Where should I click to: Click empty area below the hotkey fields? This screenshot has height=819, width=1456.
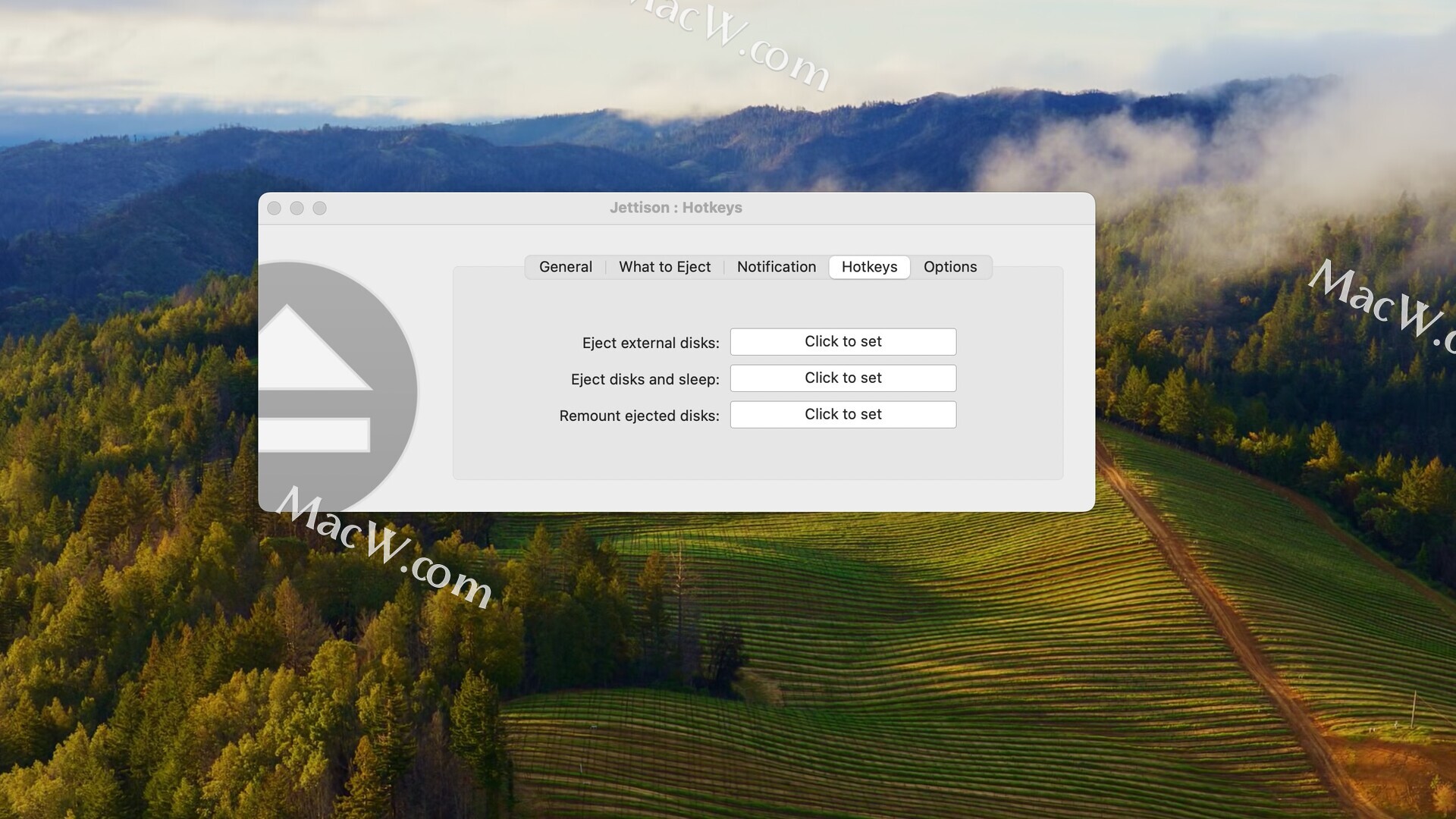[x=758, y=455]
